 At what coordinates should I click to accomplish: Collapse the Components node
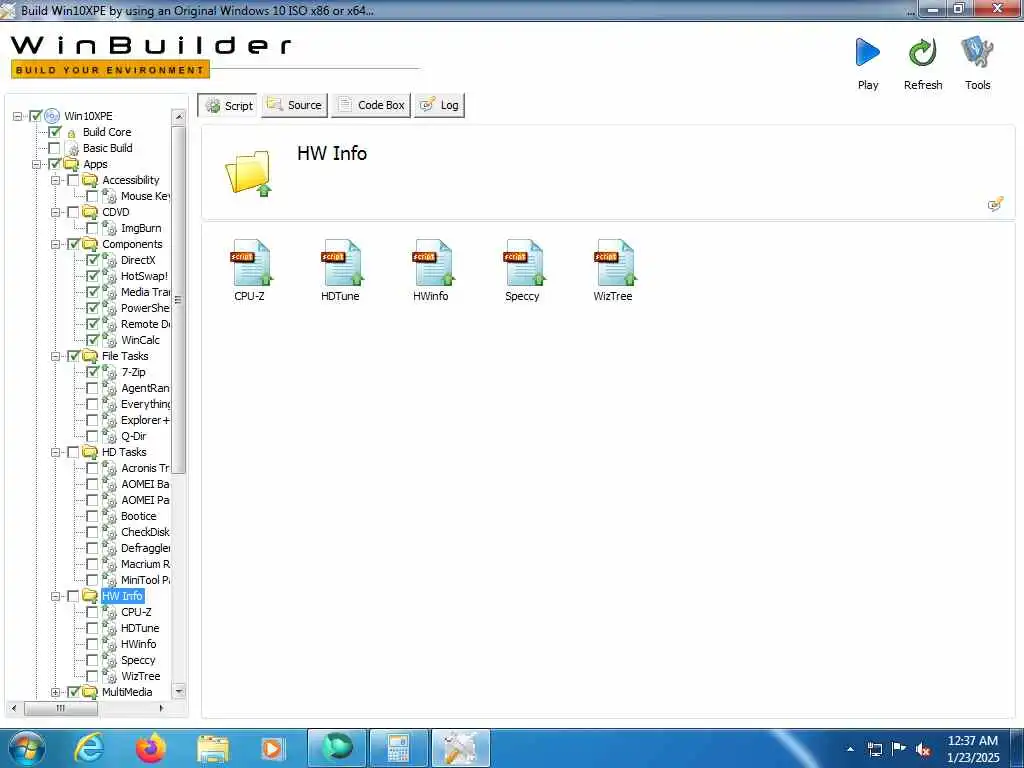pos(56,244)
